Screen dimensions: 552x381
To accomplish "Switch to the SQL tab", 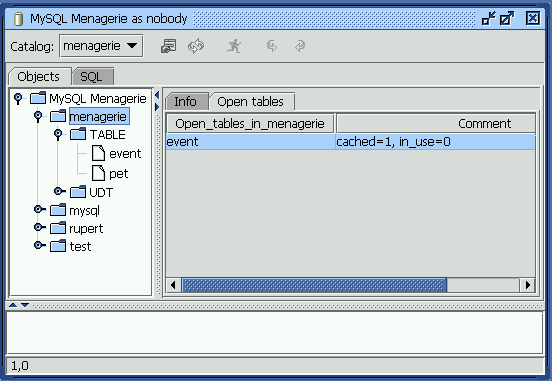I will pos(93,76).
